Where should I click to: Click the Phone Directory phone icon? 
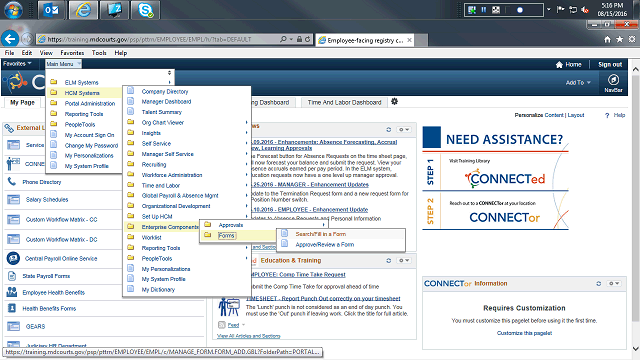[x=12, y=181]
